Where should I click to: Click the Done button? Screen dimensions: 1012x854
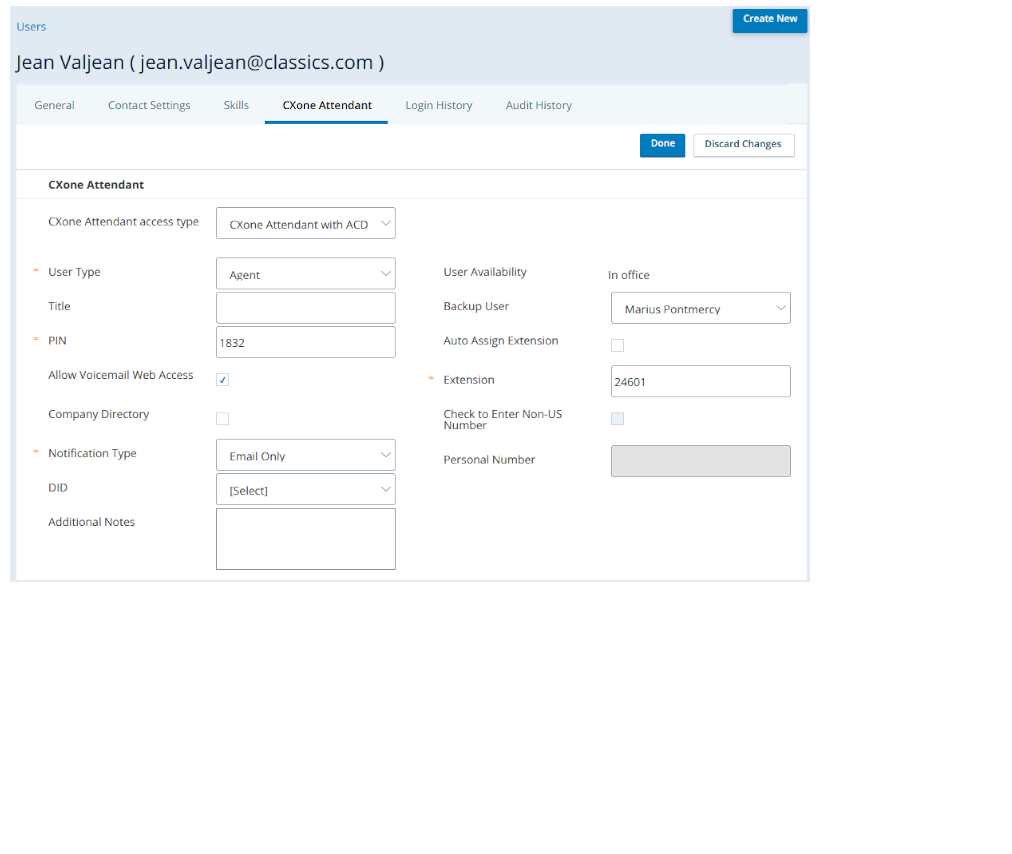[662, 145]
